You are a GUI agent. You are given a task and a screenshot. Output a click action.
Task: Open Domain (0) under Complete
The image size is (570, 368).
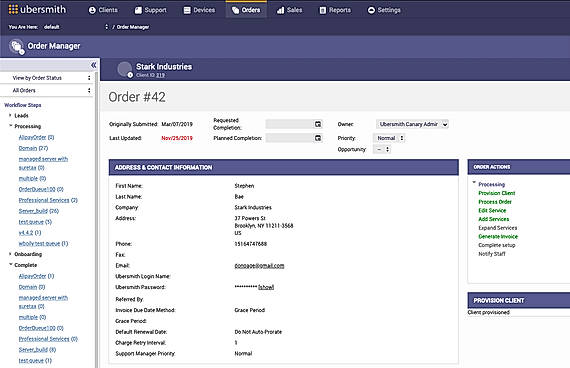coord(32,287)
